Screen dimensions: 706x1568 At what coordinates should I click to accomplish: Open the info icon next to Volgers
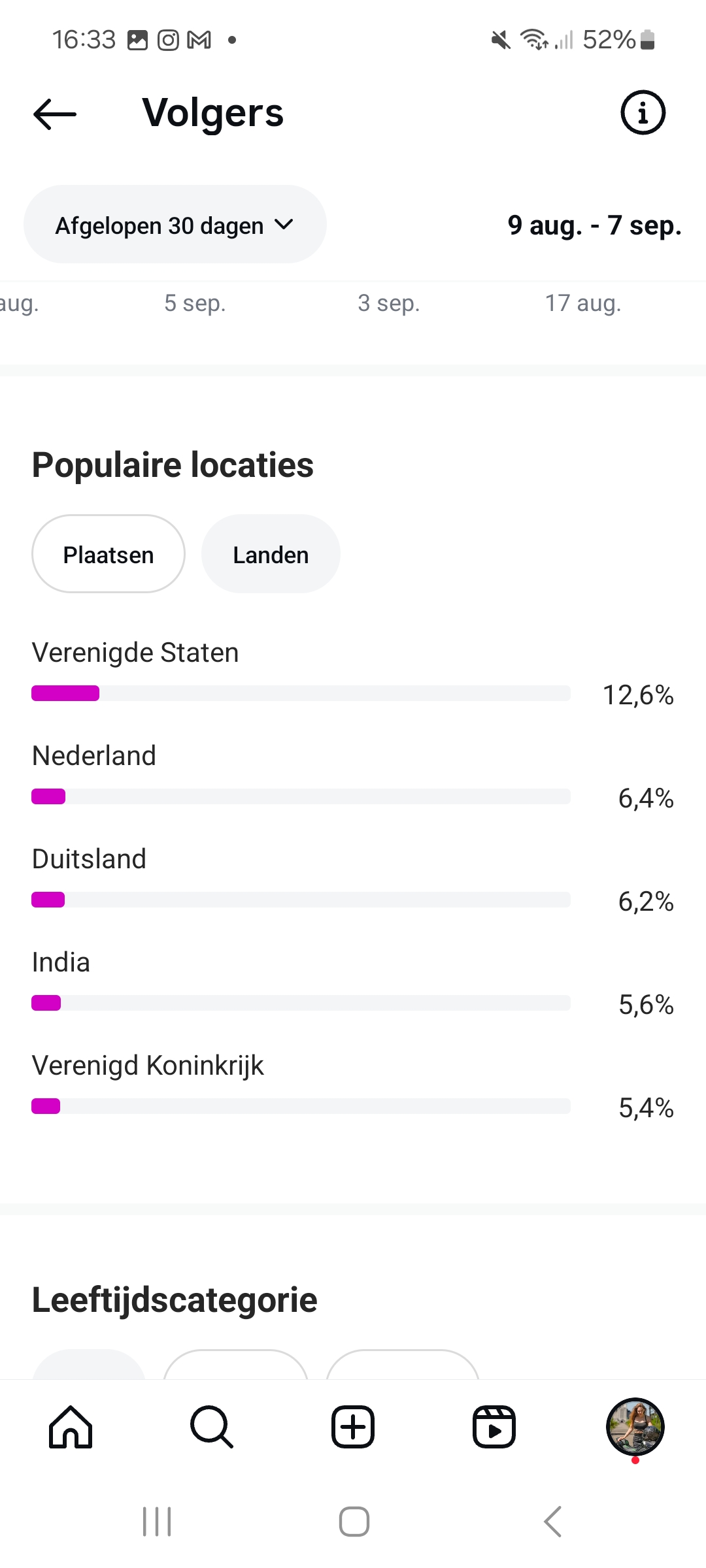tap(643, 112)
